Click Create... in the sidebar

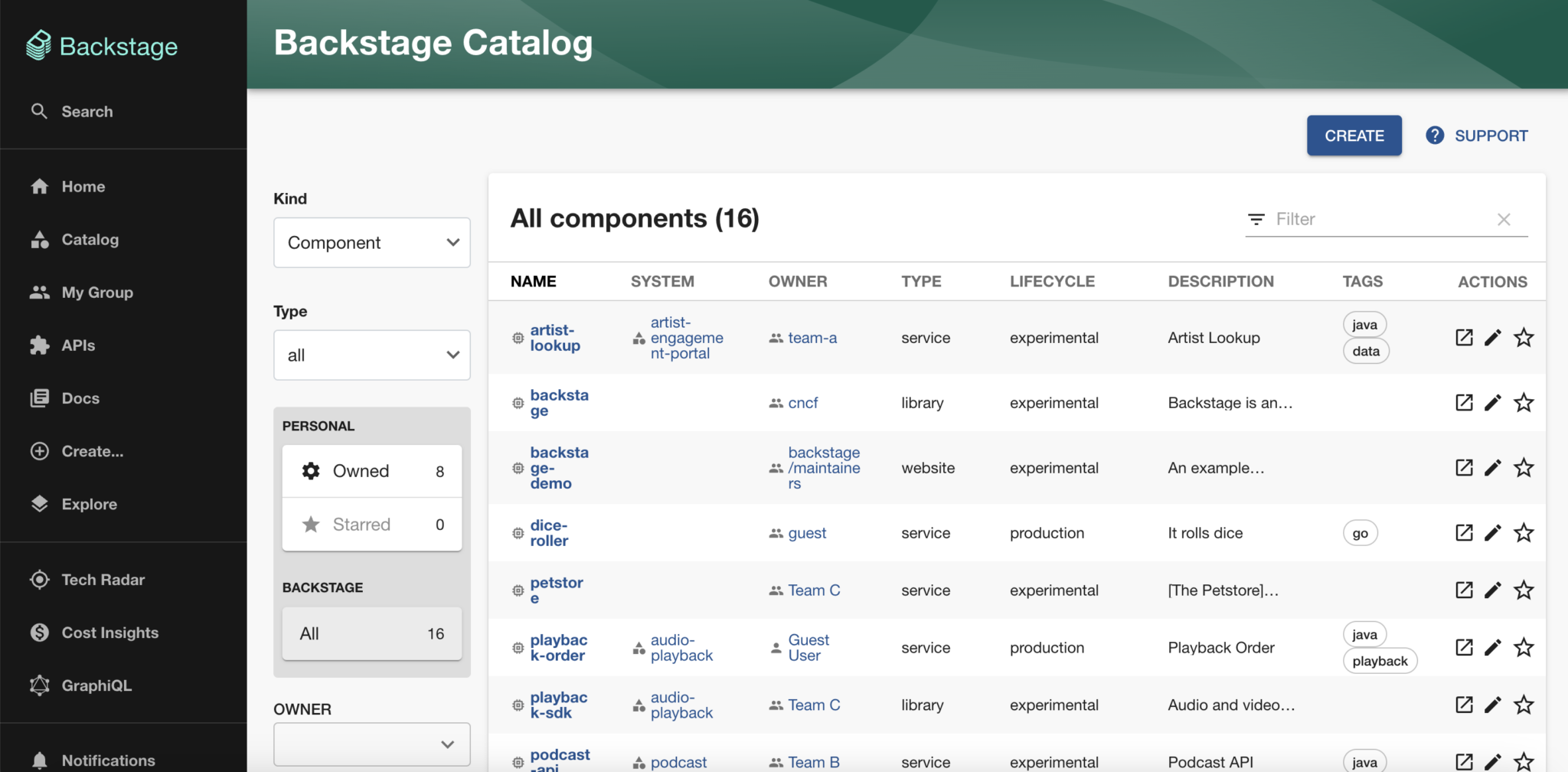click(77, 451)
